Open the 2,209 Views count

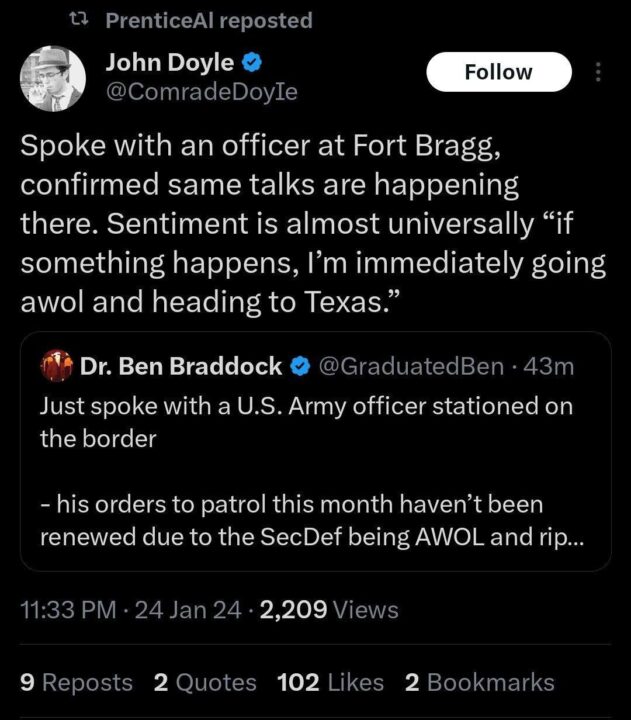(x=329, y=610)
